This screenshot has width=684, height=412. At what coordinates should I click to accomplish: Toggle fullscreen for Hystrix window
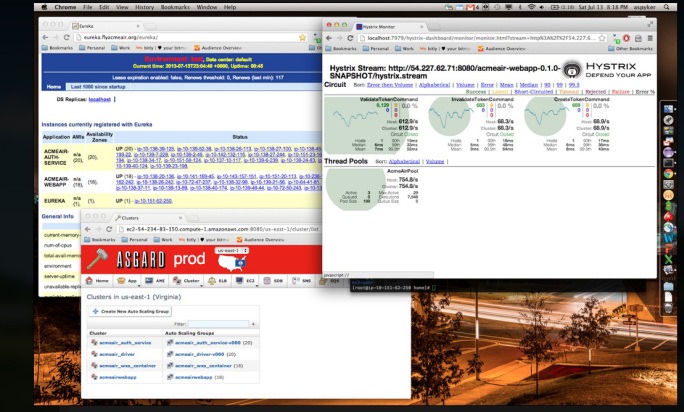(650, 24)
